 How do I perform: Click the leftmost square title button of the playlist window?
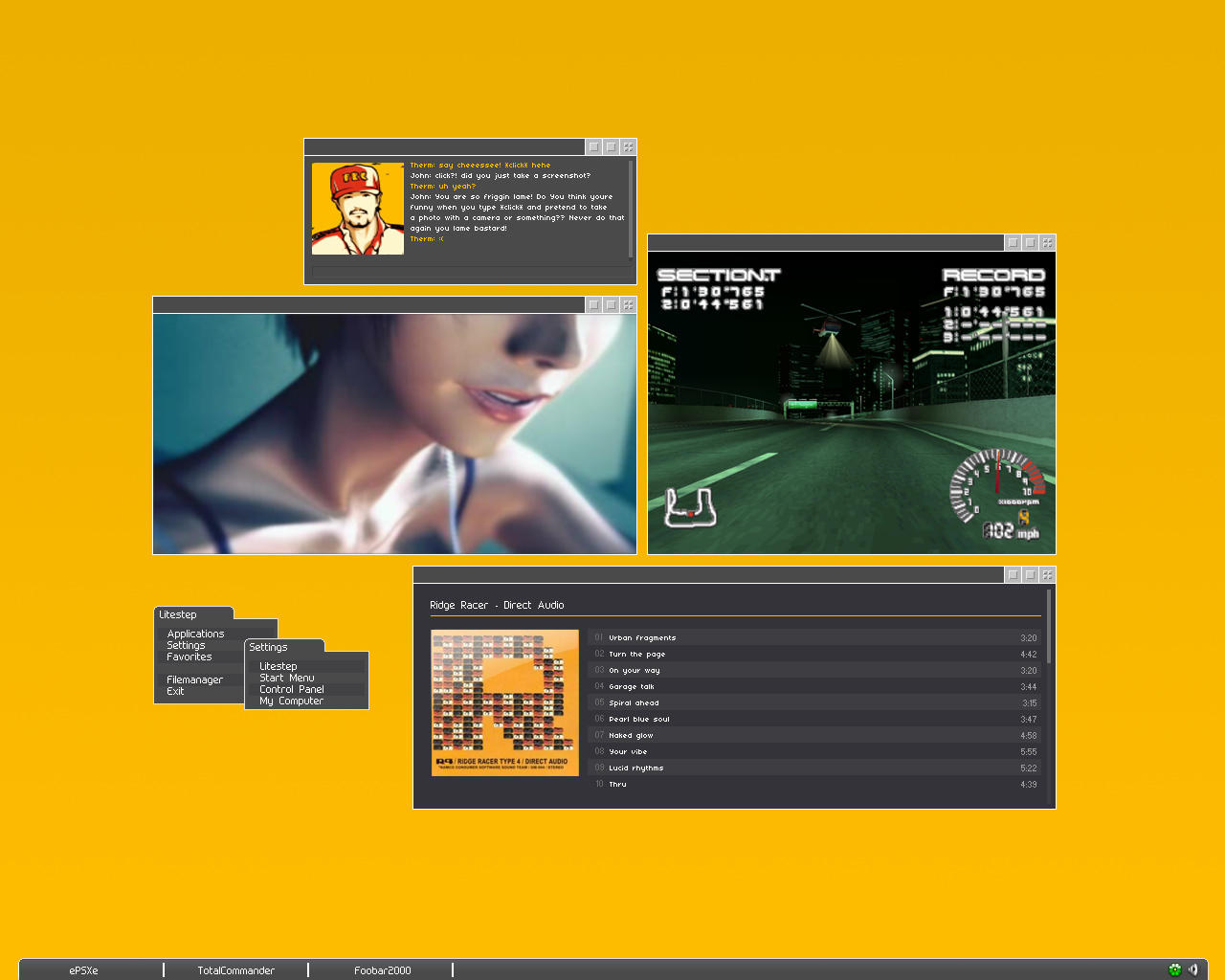[x=1013, y=574]
